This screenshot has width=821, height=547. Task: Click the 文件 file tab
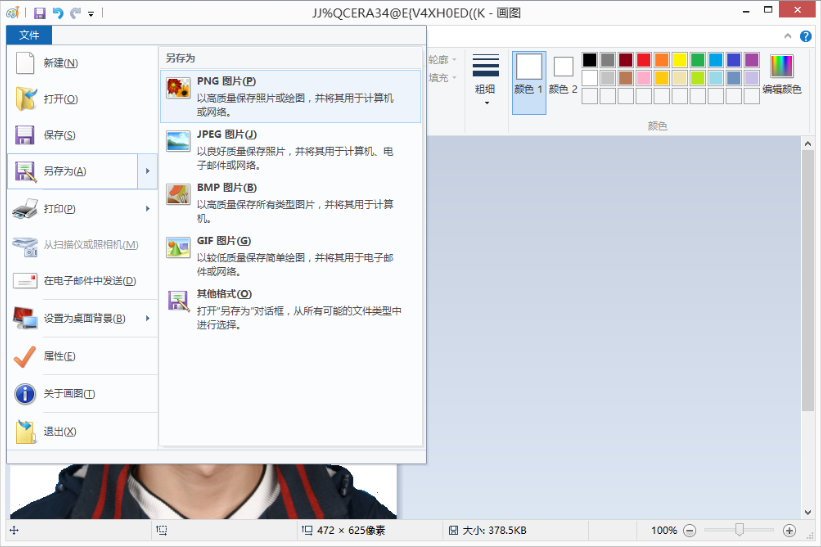point(29,35)
